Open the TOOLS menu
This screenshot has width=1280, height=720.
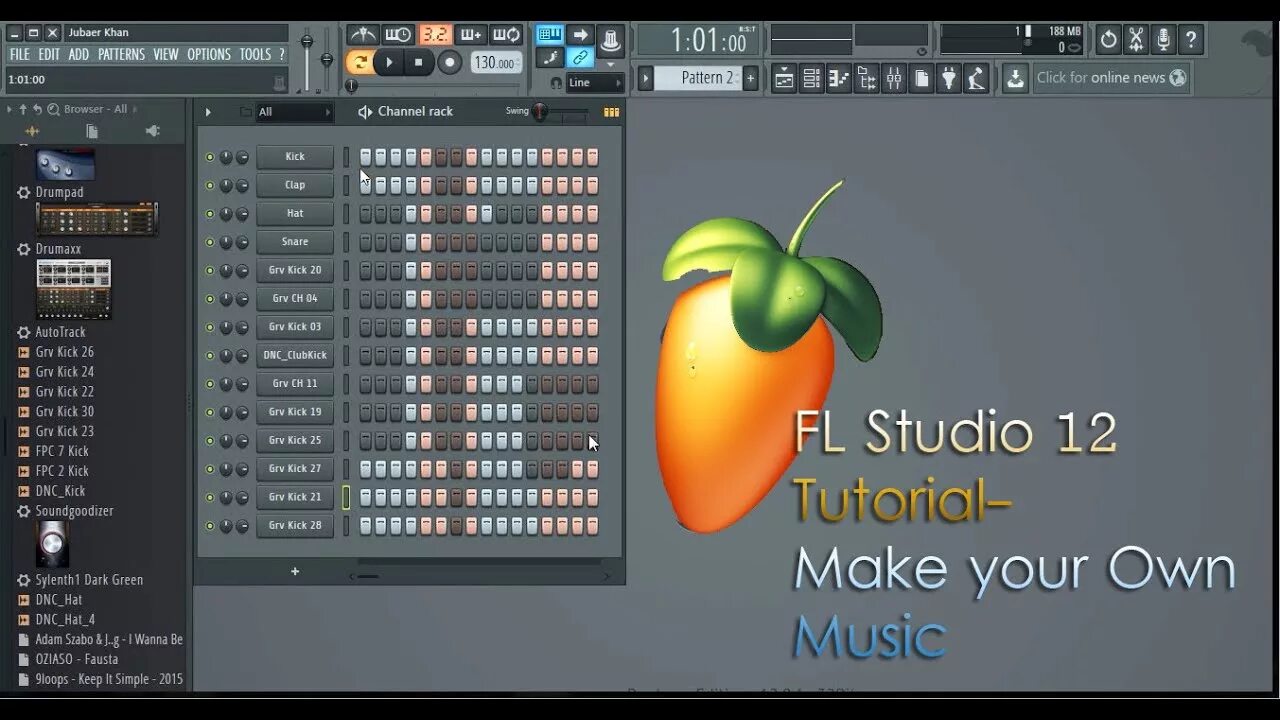pos(255,54)
